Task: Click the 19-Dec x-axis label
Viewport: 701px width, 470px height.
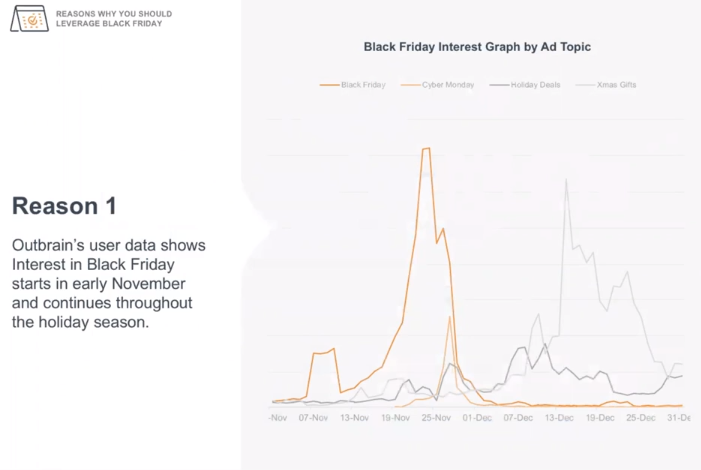Action: pyautogui.click(x=598, y=417)
